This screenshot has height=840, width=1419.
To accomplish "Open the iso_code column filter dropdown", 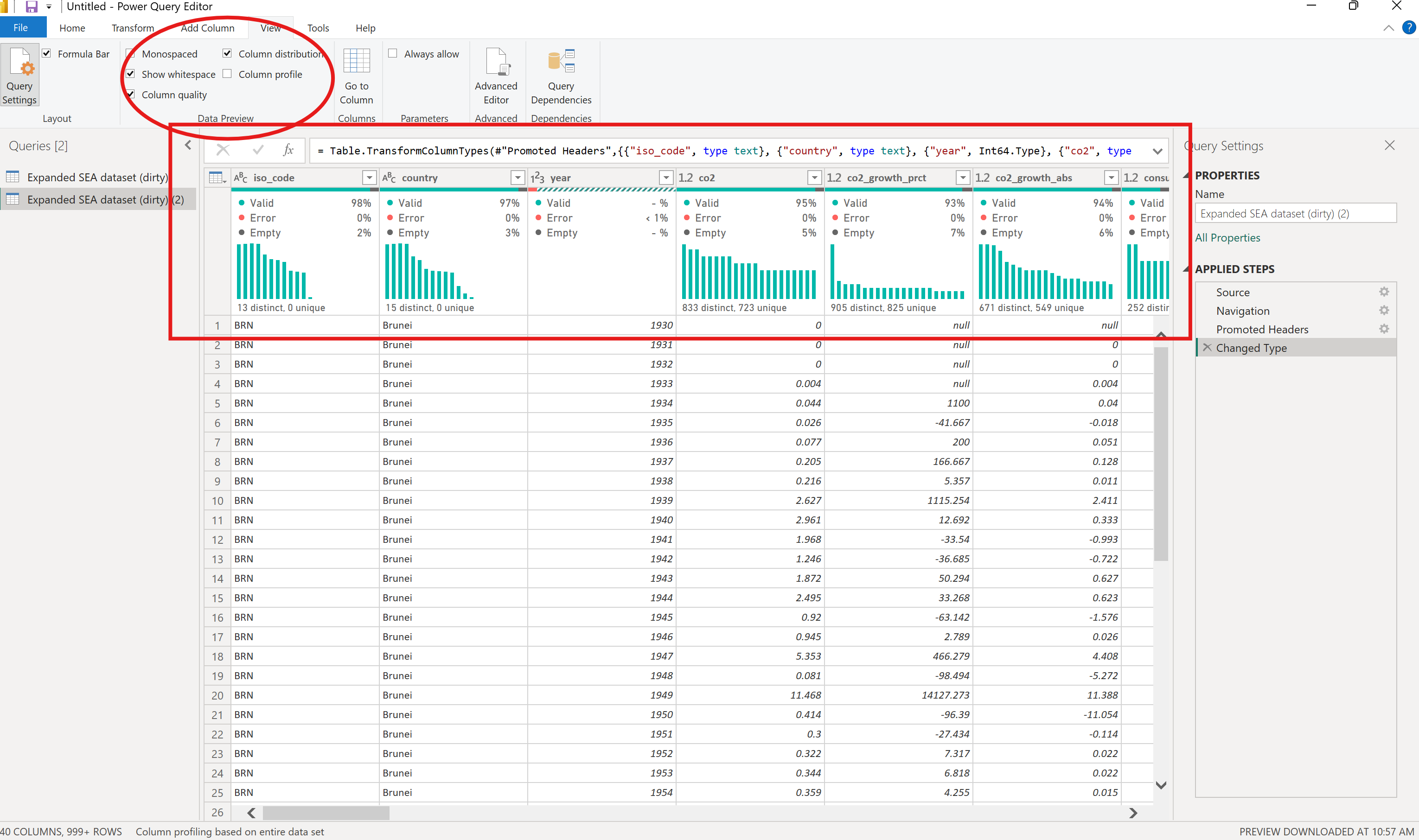I will point(369,178).
